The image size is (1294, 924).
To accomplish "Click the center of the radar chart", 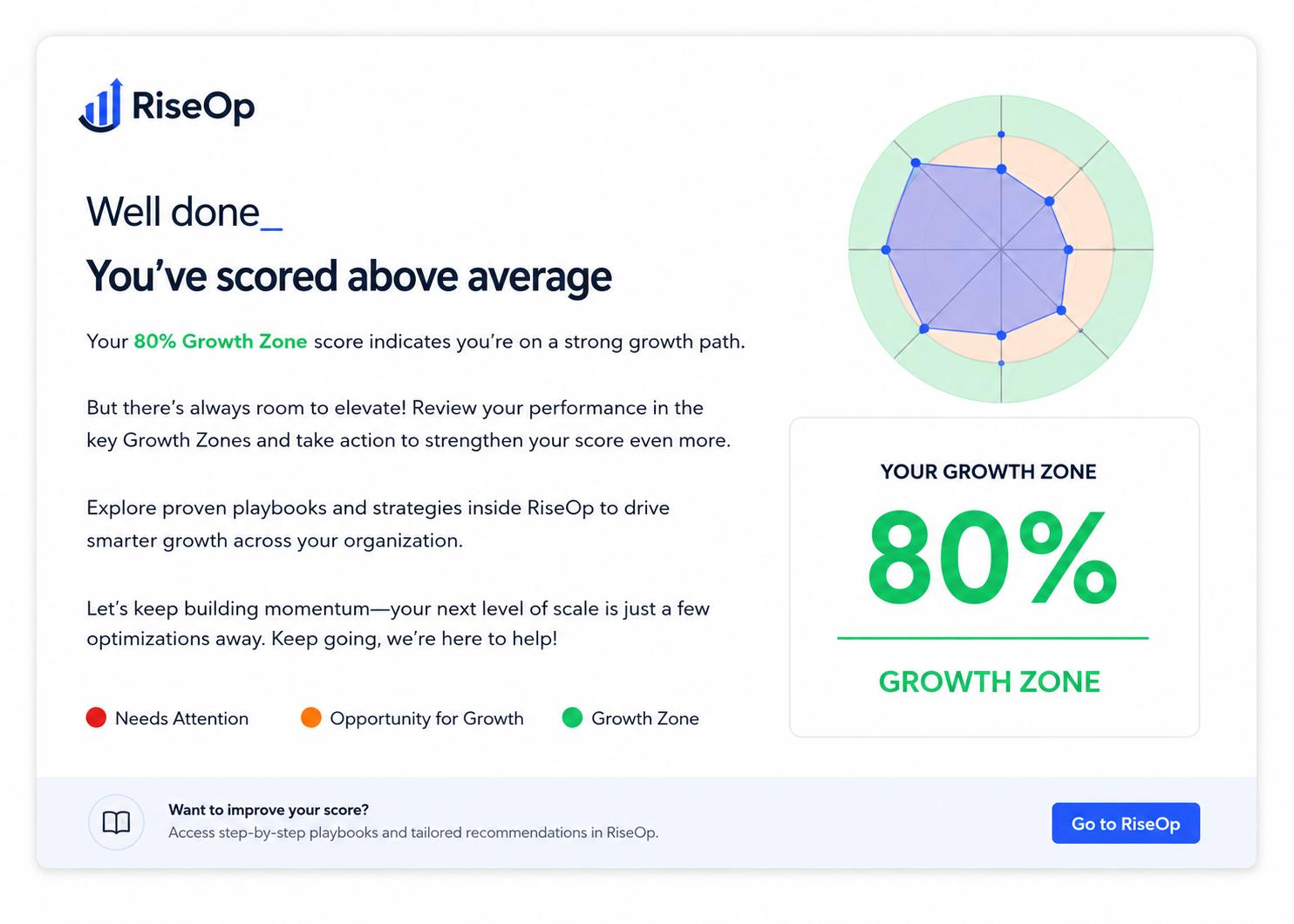I will [x=1001, y=249].
